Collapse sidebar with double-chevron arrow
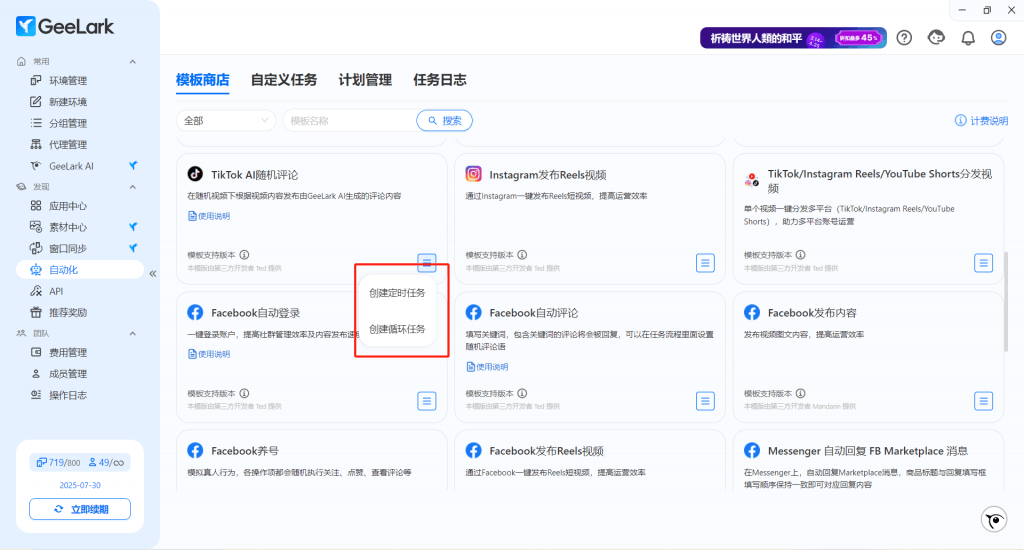Viewport: 1024px width, 550px height. (x=153, y=273)
